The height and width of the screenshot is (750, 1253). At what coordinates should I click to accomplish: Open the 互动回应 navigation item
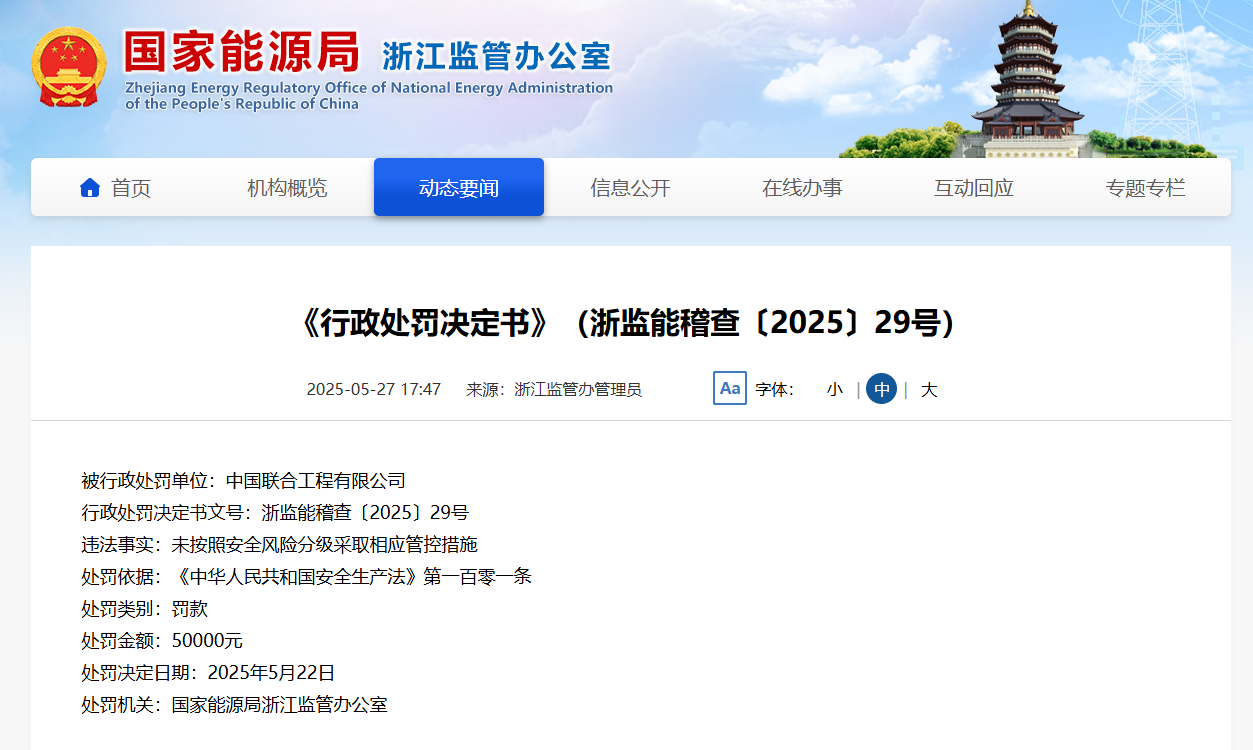pyautogui.click(x=974, y=187)
